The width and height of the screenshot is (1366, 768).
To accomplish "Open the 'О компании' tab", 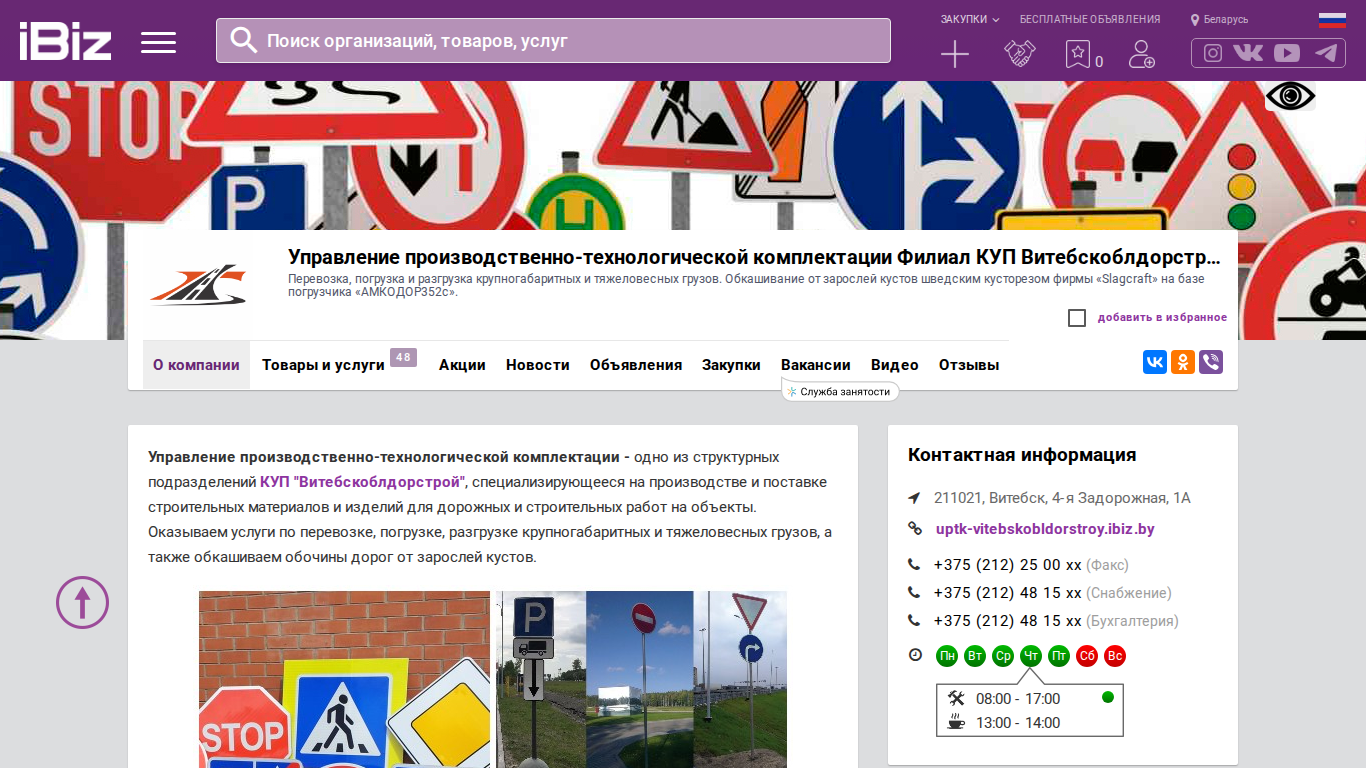I will click(196, 365).
